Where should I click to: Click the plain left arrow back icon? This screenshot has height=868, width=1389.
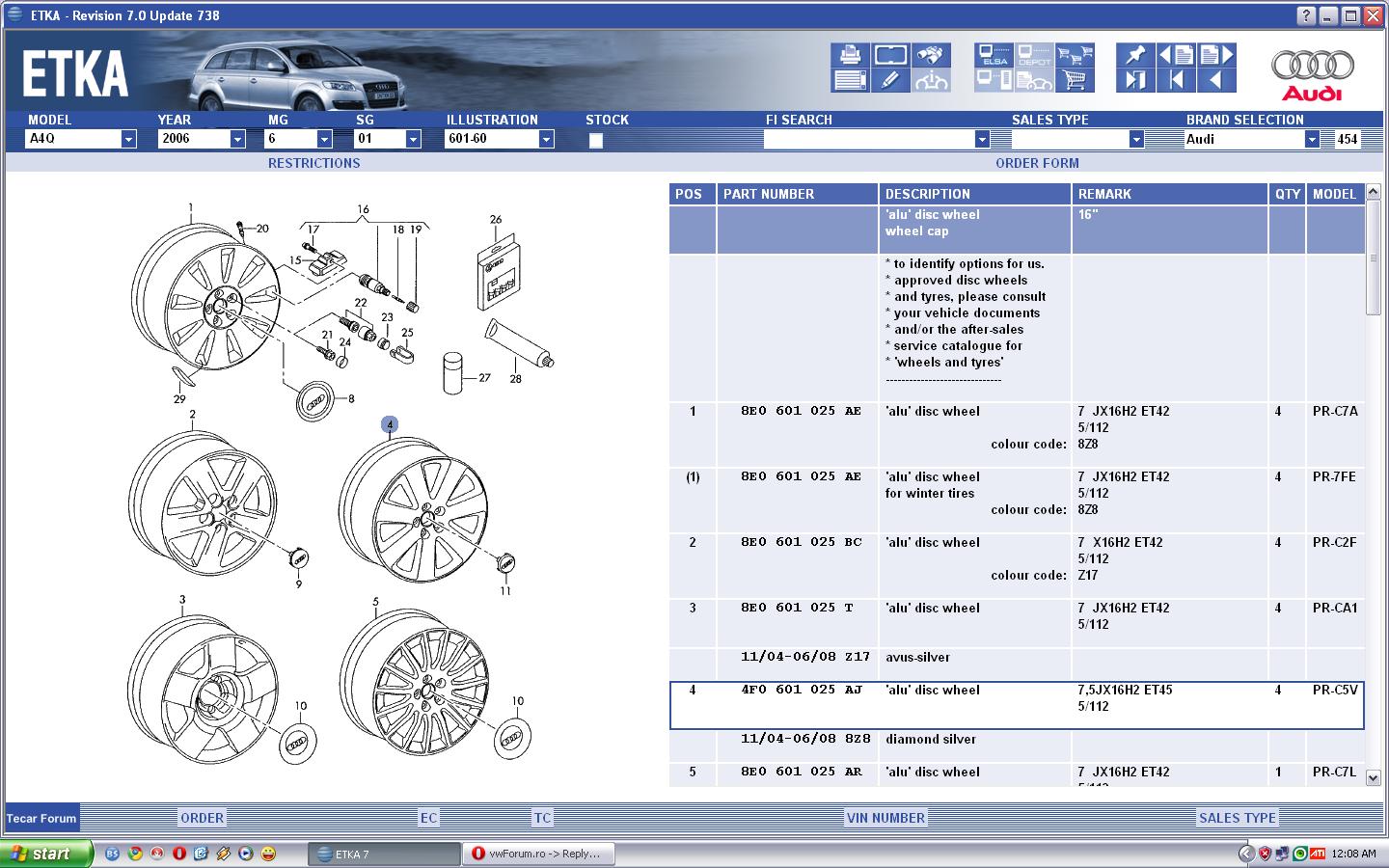[x=1216, y=81]
